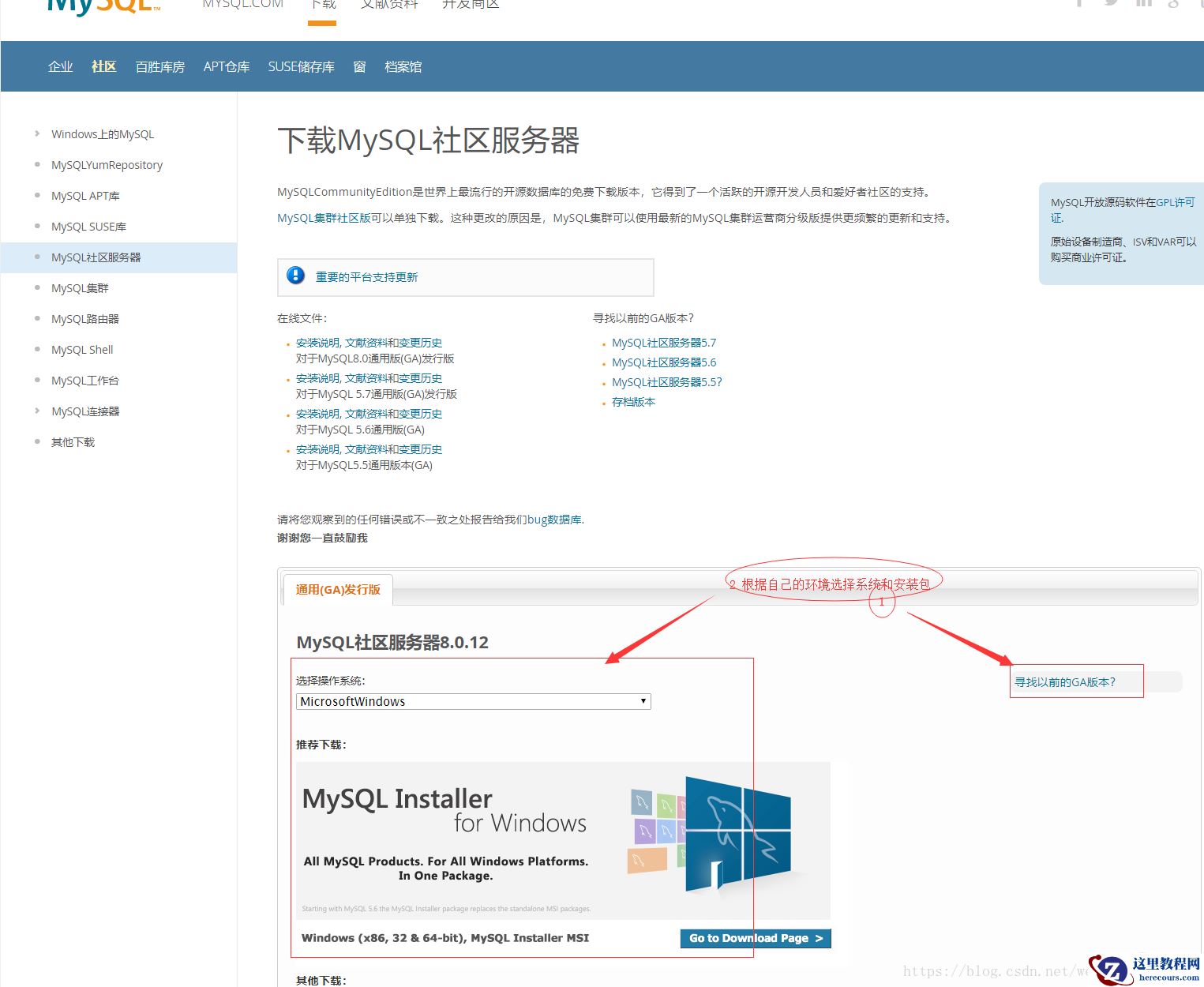The height and width of the screenshot is (987, 1204).
Task: Click the MySQL Installer for Windows banner
Action: 563,840
